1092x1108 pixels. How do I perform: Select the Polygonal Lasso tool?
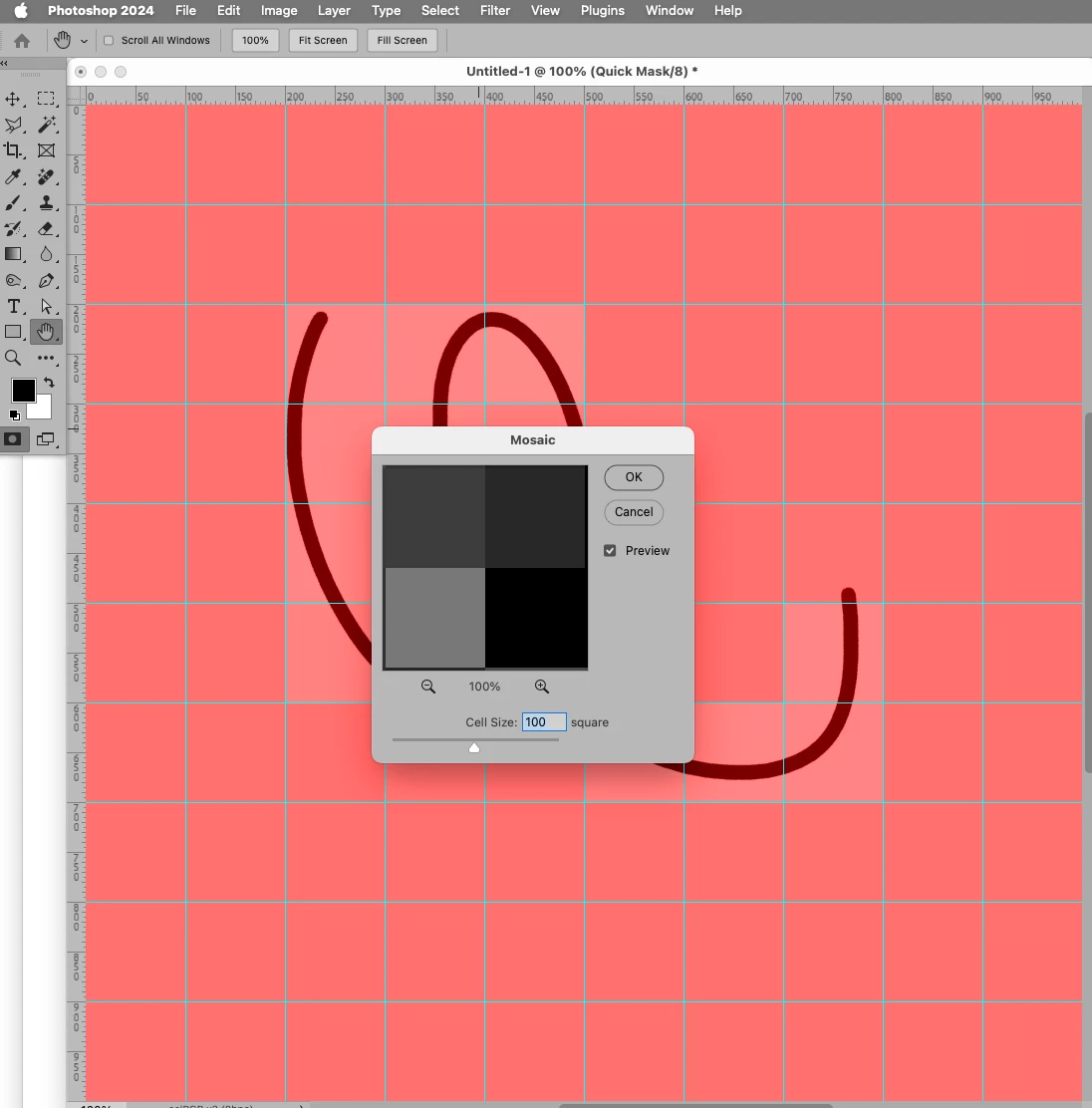[x=13, y=126]
